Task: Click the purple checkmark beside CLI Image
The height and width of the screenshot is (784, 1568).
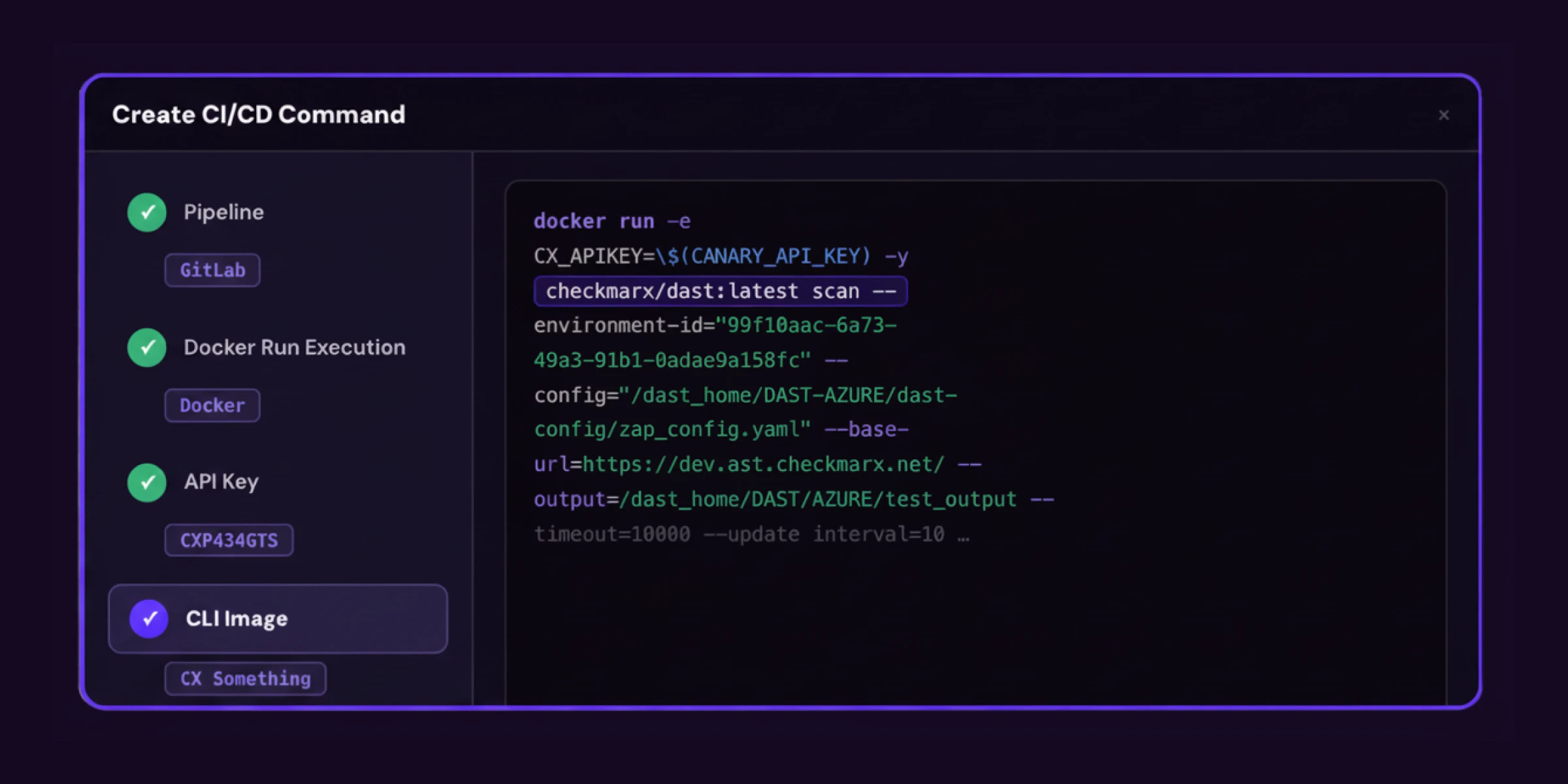Action: coord(149,618)
